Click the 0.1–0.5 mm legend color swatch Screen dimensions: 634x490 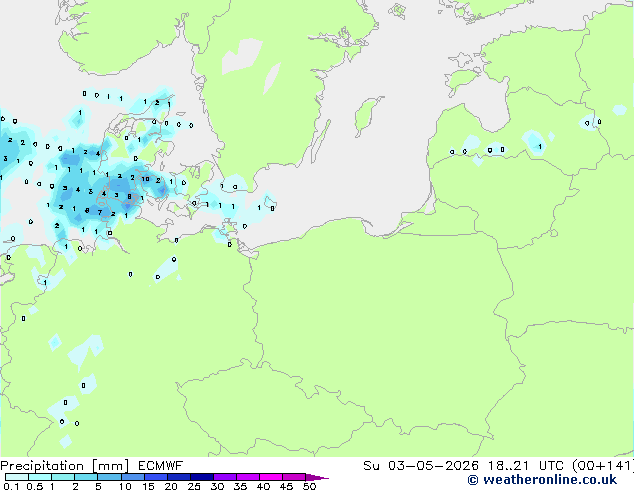pos(17,477)
